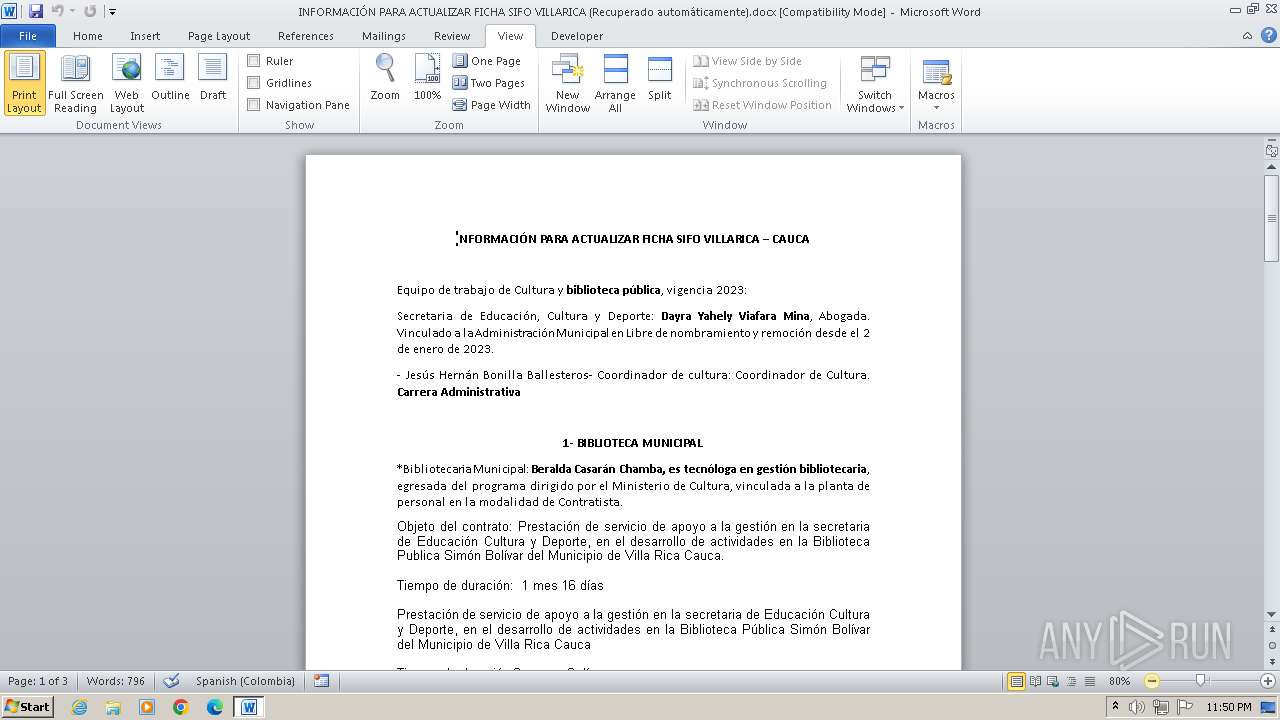Click the 11:50 PM system clock
Image resolution: width=1280 pixels, height=720 pixels.
click(1229, 707)
